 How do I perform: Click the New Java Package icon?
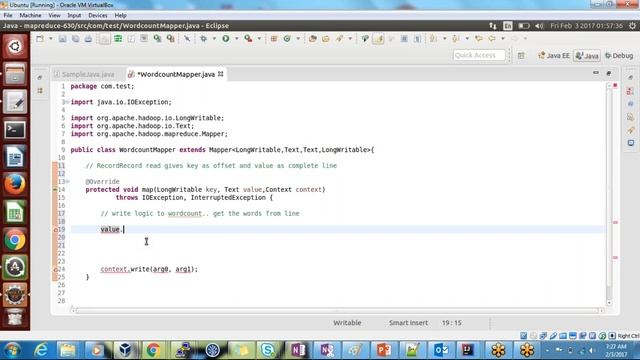(x=274, y=39)
